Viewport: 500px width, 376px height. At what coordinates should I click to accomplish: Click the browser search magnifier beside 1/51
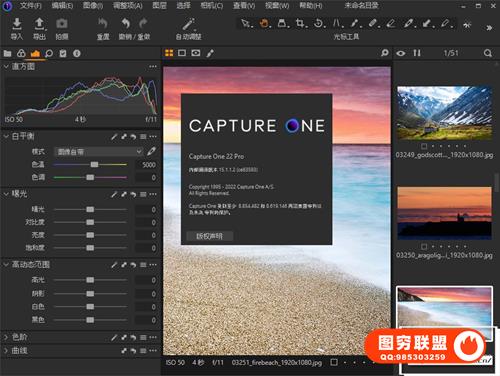(487, 53)
